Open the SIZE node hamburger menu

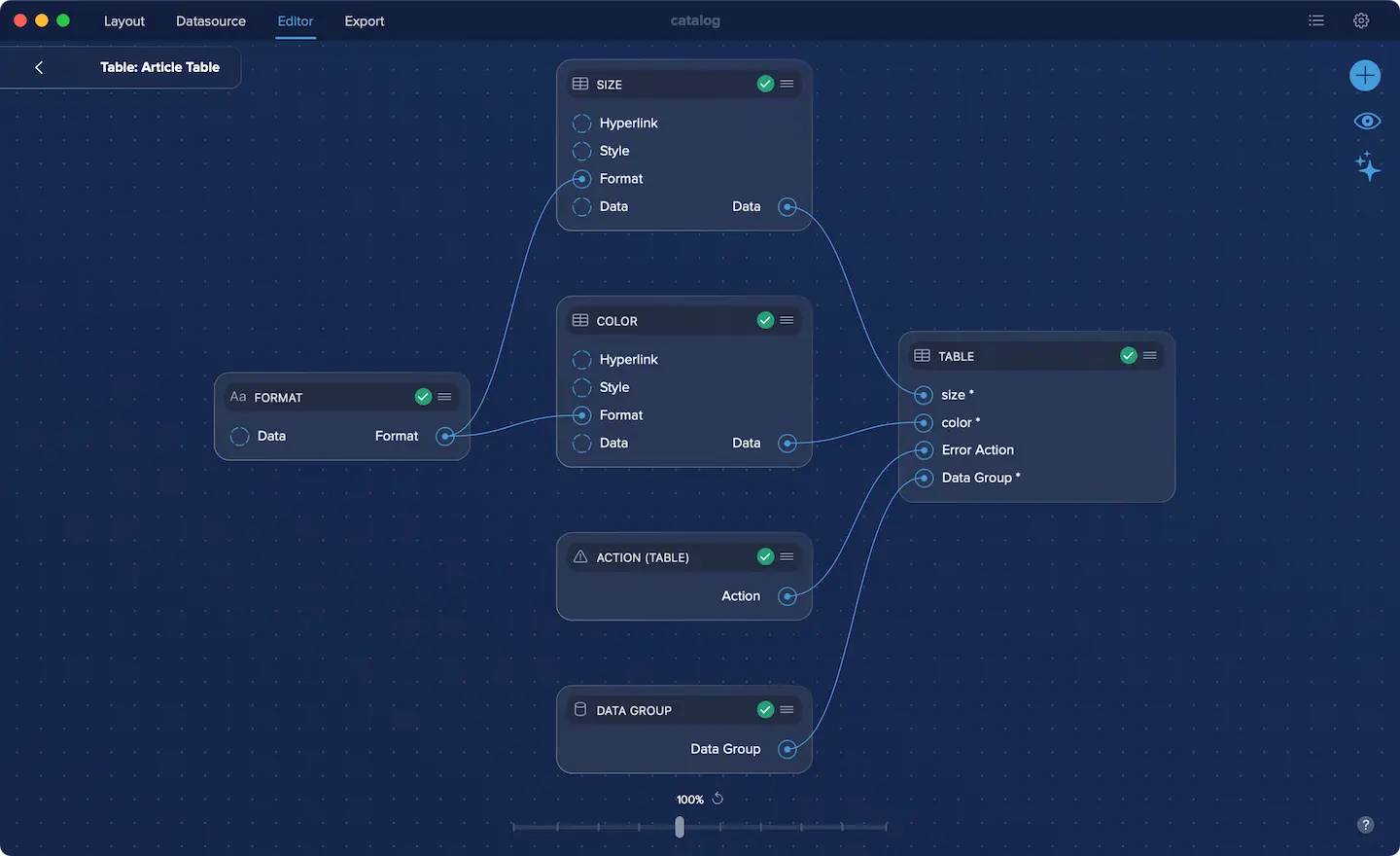pos(787,84)
